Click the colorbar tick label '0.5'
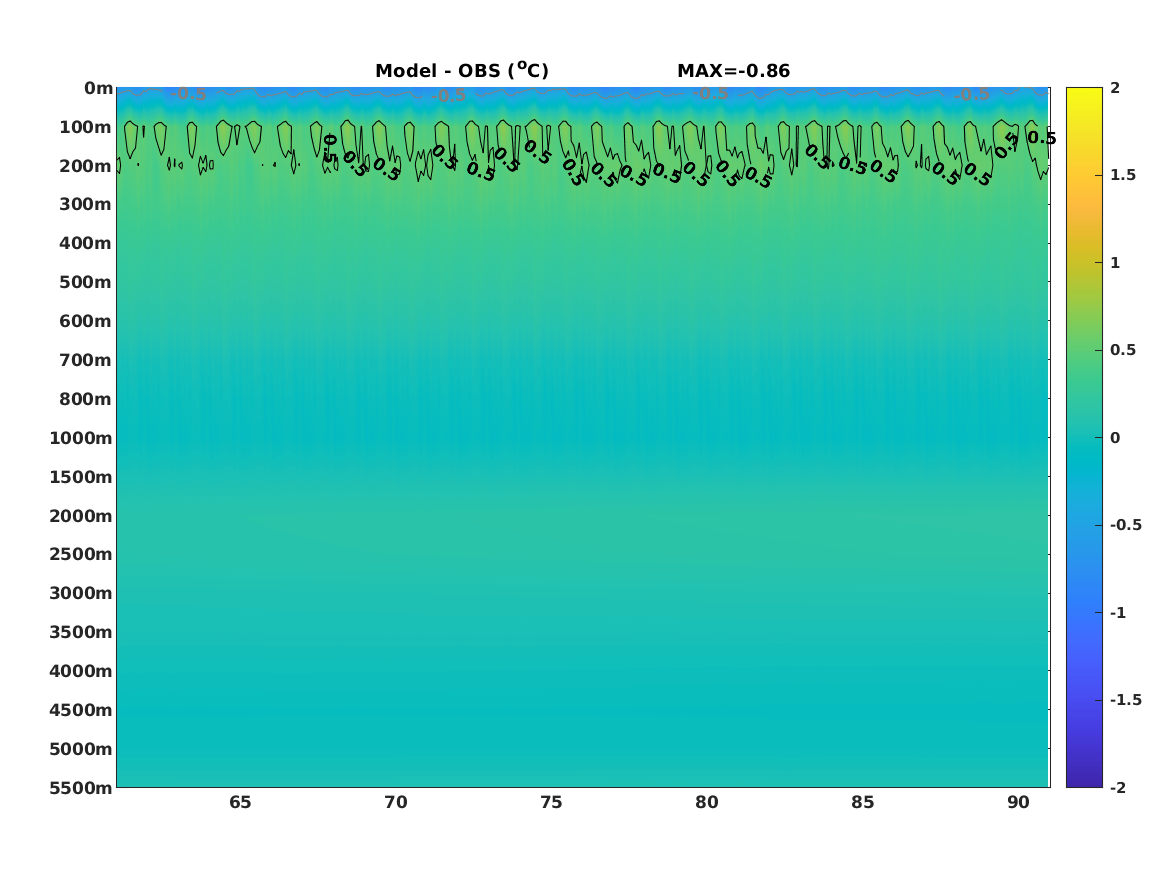This screenshot has width=1167, height=875. (x=1123, y=350)
